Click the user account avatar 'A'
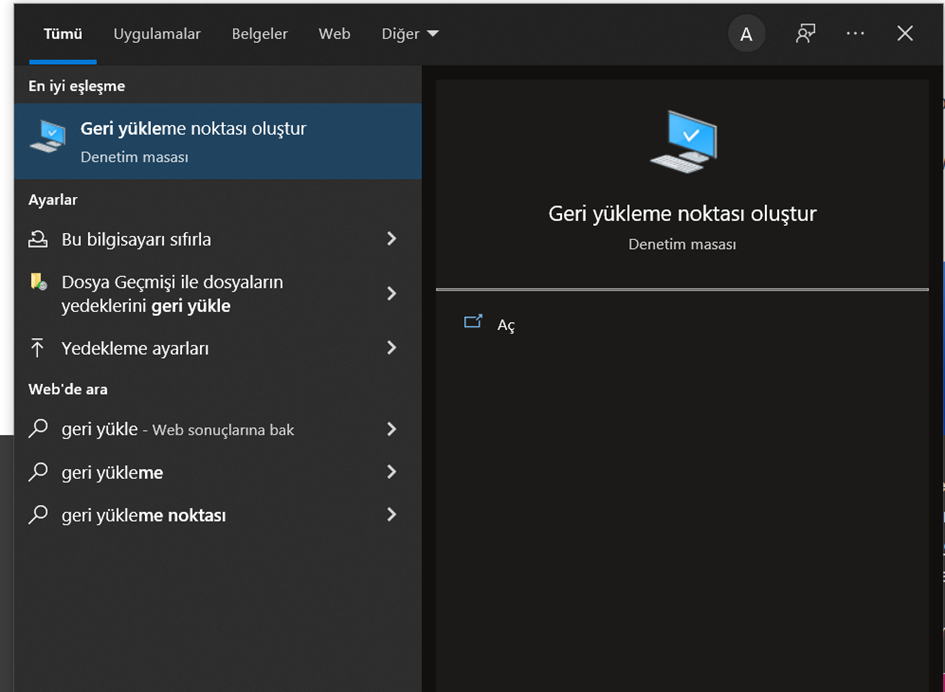Screen dimensions: 945x692 pos(746,34)
